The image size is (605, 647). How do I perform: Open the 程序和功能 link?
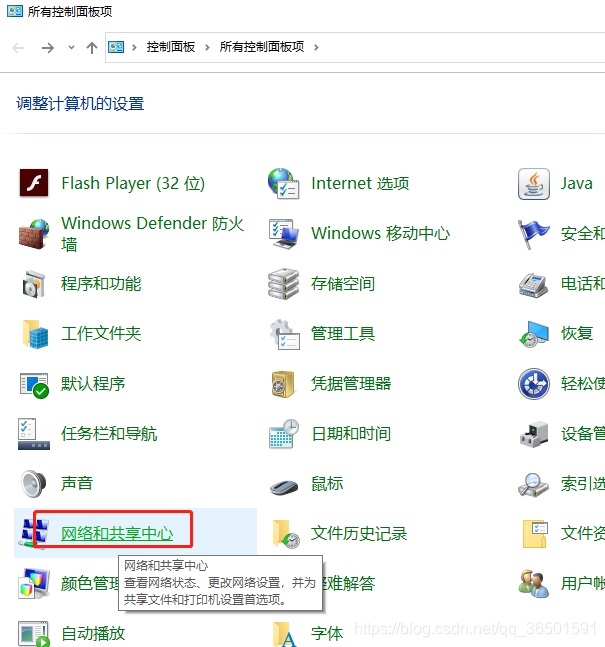(x=101, y=284)
